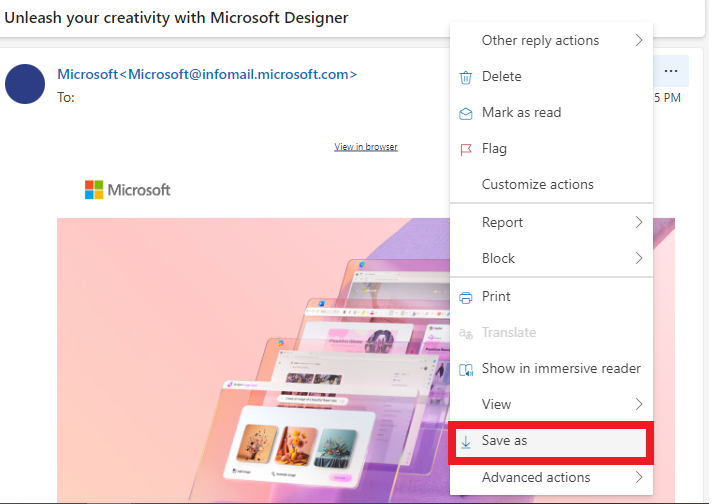Click the red Flag icon

(x=465, y=149)
